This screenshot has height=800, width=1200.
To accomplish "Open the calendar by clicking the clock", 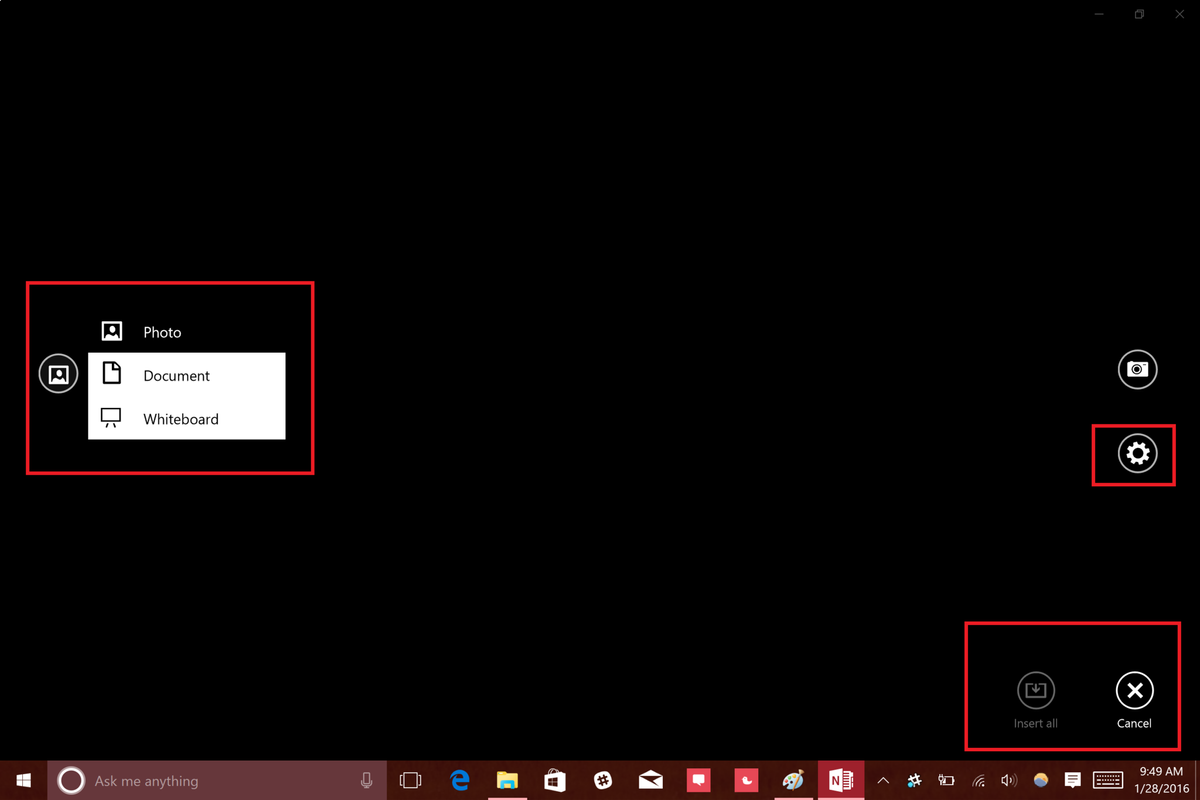I will point(1158,780).
